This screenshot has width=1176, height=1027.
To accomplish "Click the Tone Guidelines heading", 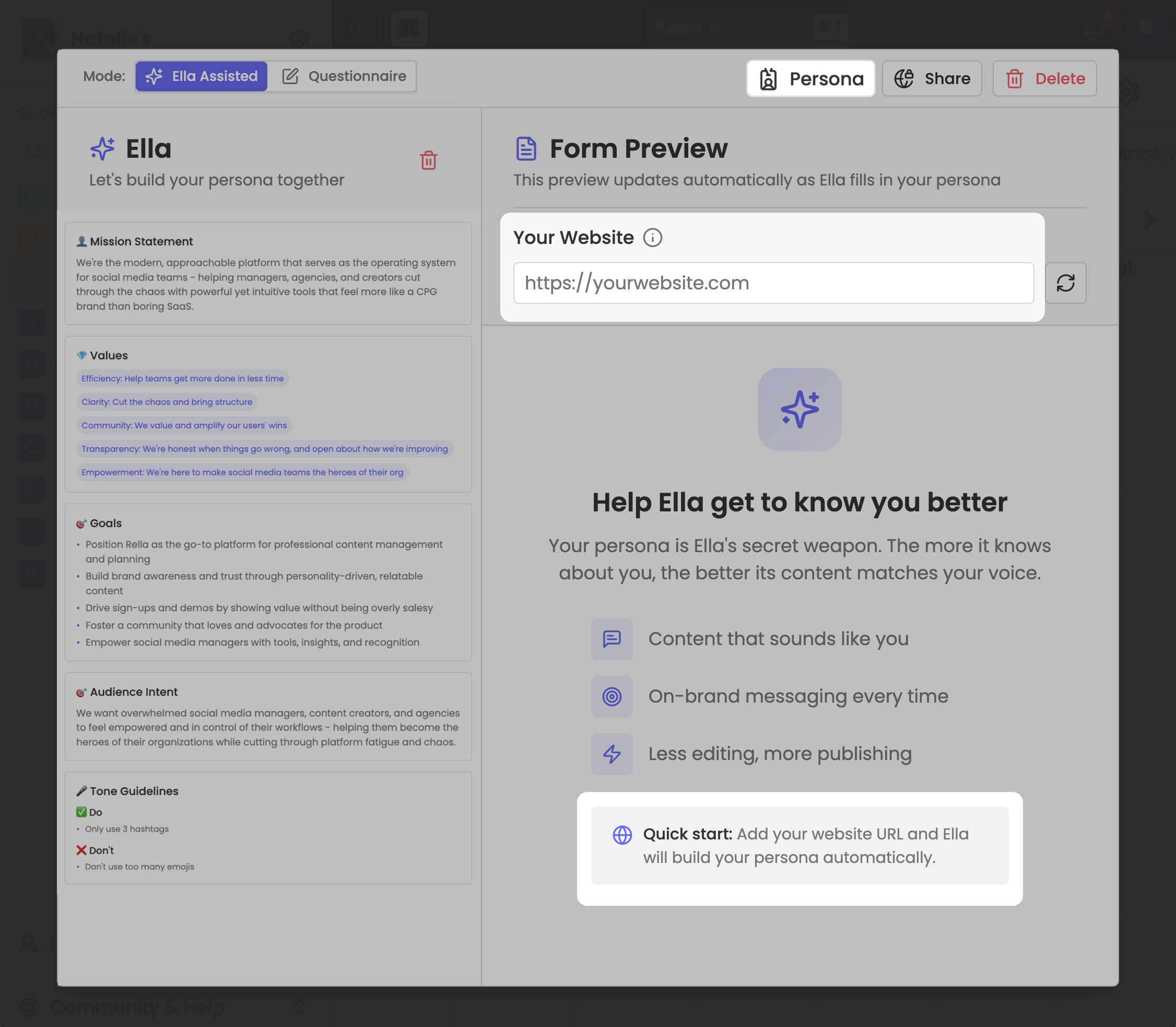I will click(x=134, y=791).
